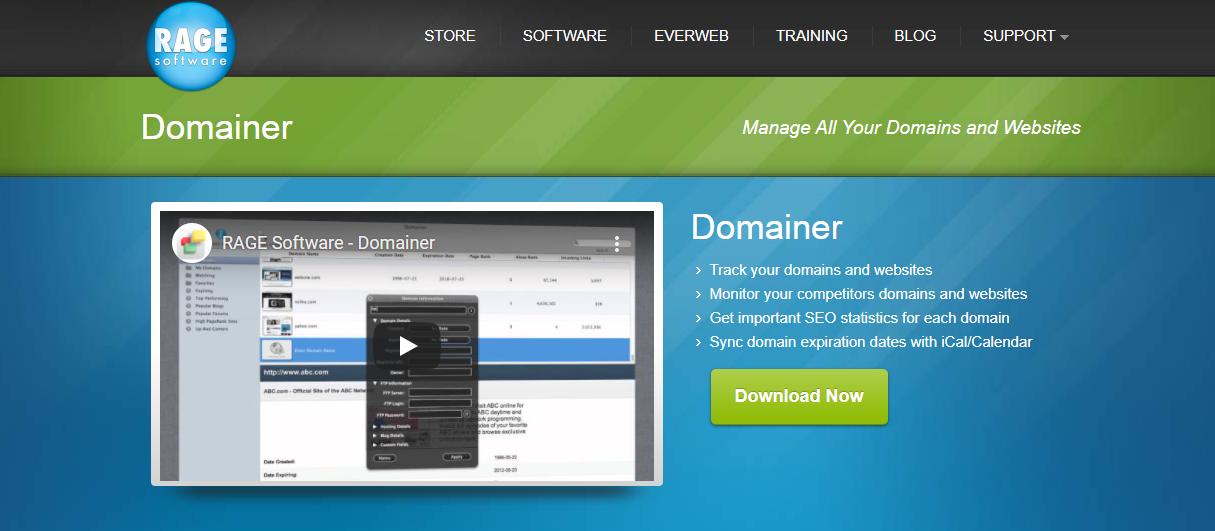The height and width of the screenshot is (531, 1215).
Task: Click the RAGE Software logo
Action: (192, 47)
